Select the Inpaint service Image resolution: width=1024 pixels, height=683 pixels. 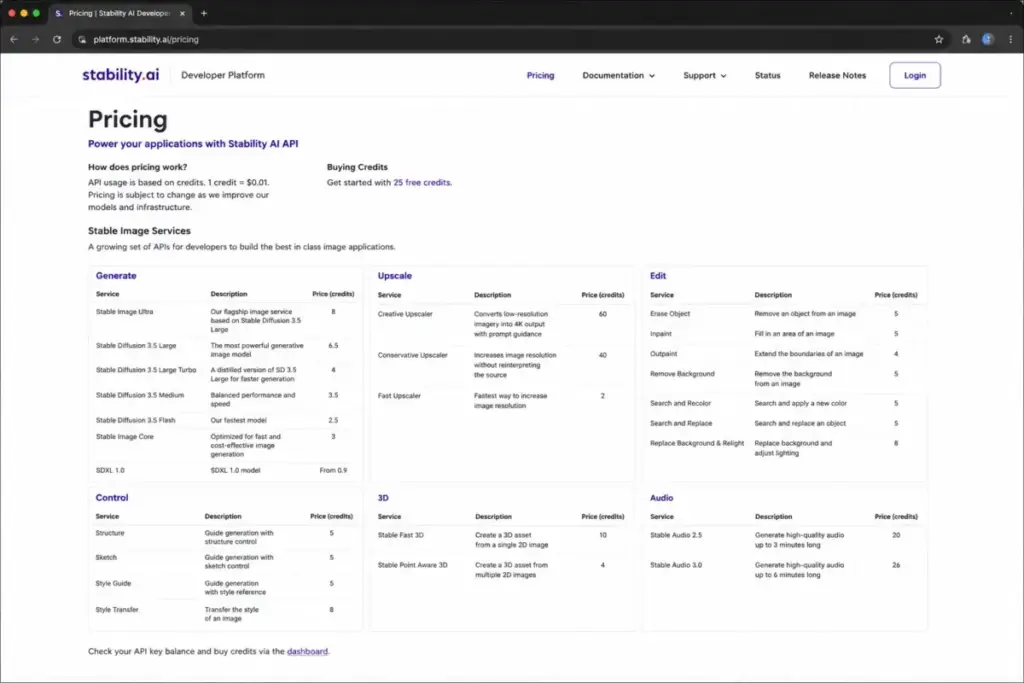[660, 334]
